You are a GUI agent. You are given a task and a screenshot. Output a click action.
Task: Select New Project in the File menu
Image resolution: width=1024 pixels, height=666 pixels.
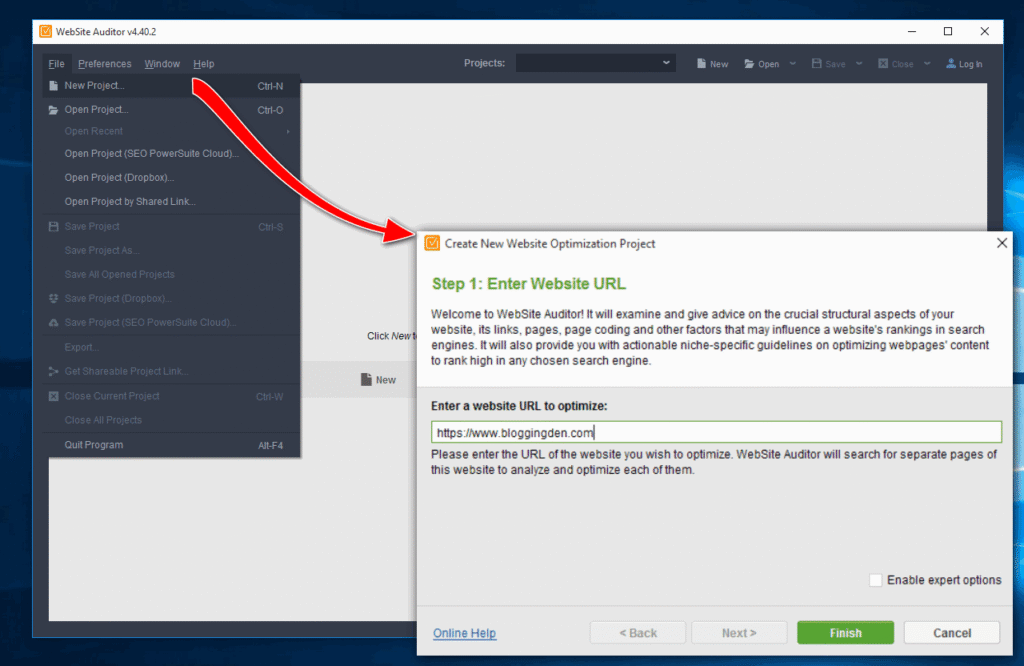[95, 86]
